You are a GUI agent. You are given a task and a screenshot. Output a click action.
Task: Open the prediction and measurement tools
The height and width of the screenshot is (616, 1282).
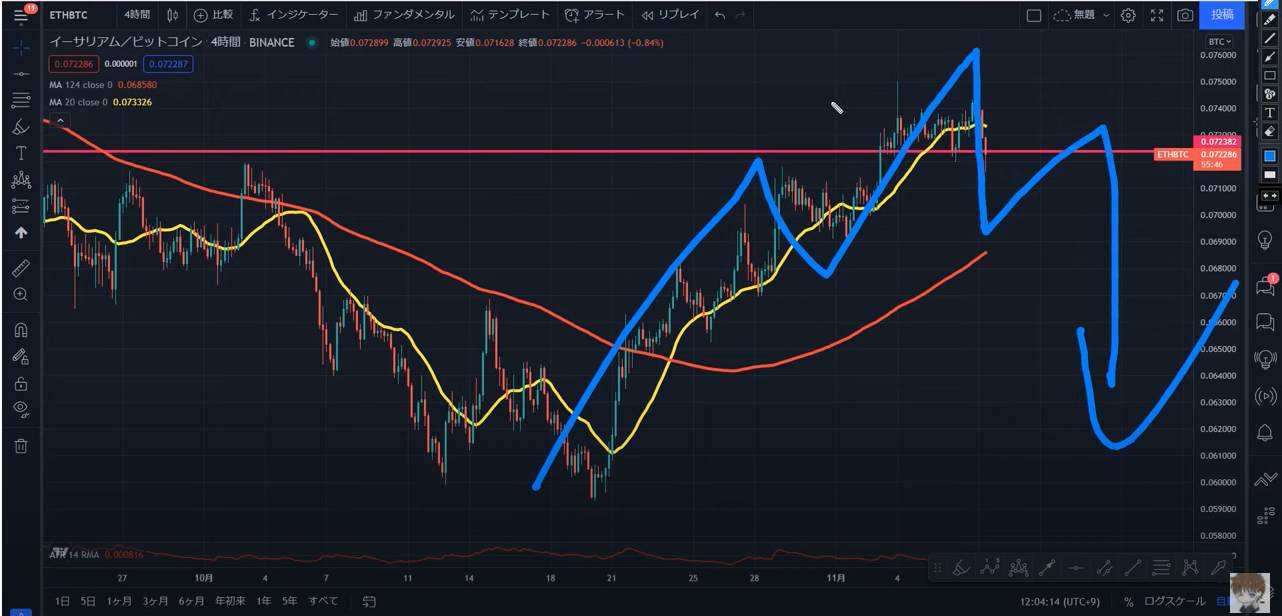[x=20, y=206]
